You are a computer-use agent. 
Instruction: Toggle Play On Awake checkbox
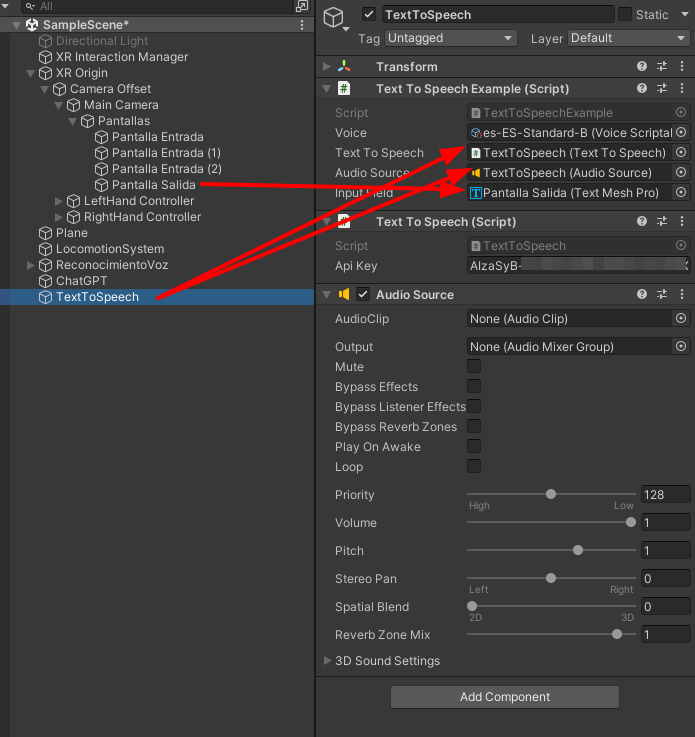click(474, 447)
